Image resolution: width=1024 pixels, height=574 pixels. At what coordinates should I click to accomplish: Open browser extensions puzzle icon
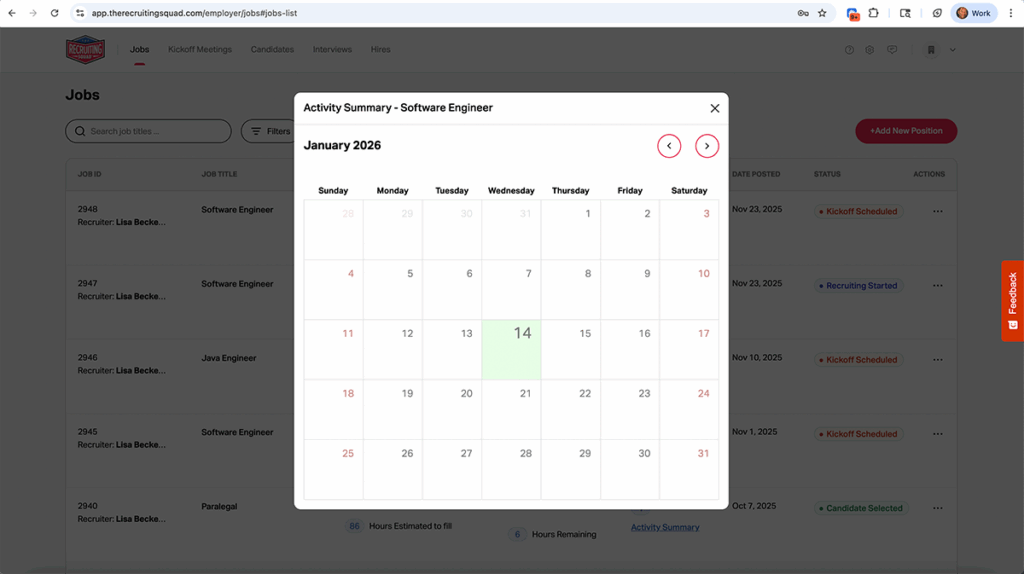click(873, 13)
